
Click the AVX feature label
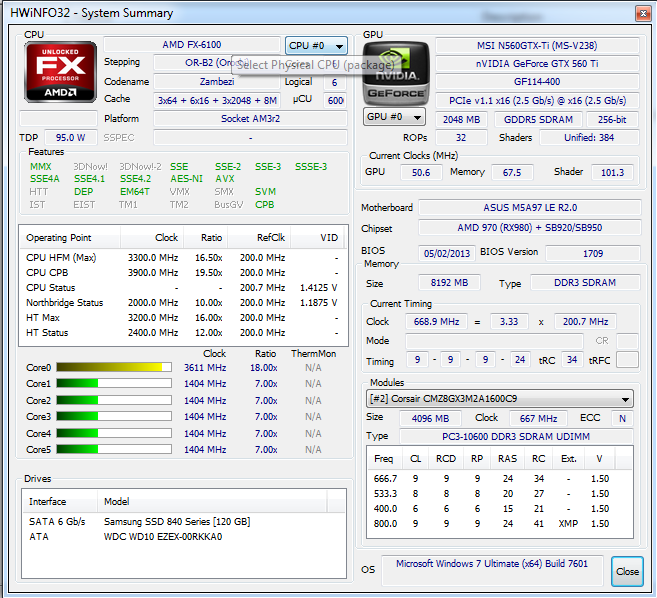click(225, 179)
